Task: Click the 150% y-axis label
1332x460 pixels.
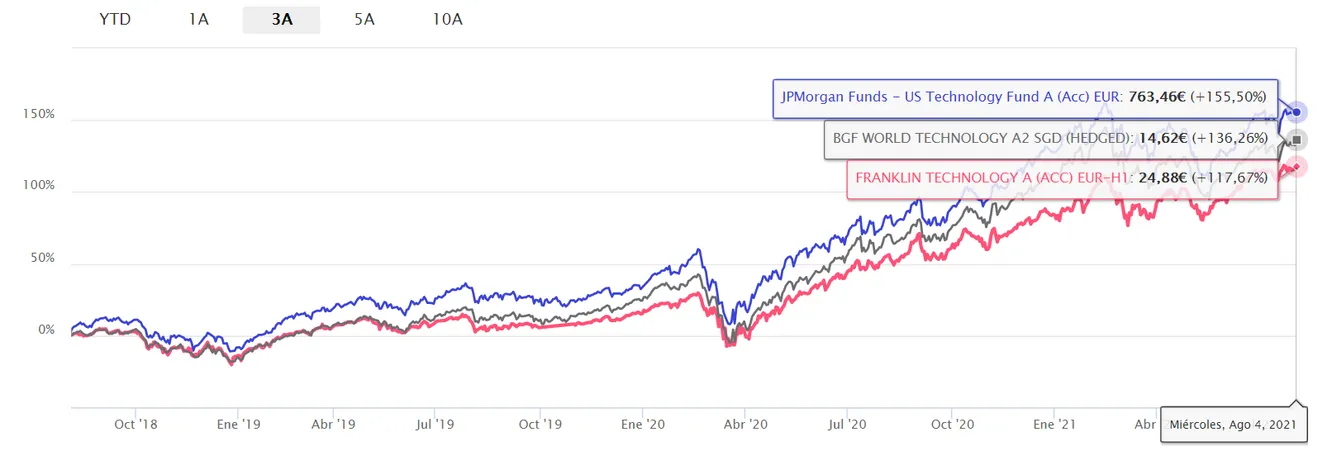Action: tap(41, 114)
